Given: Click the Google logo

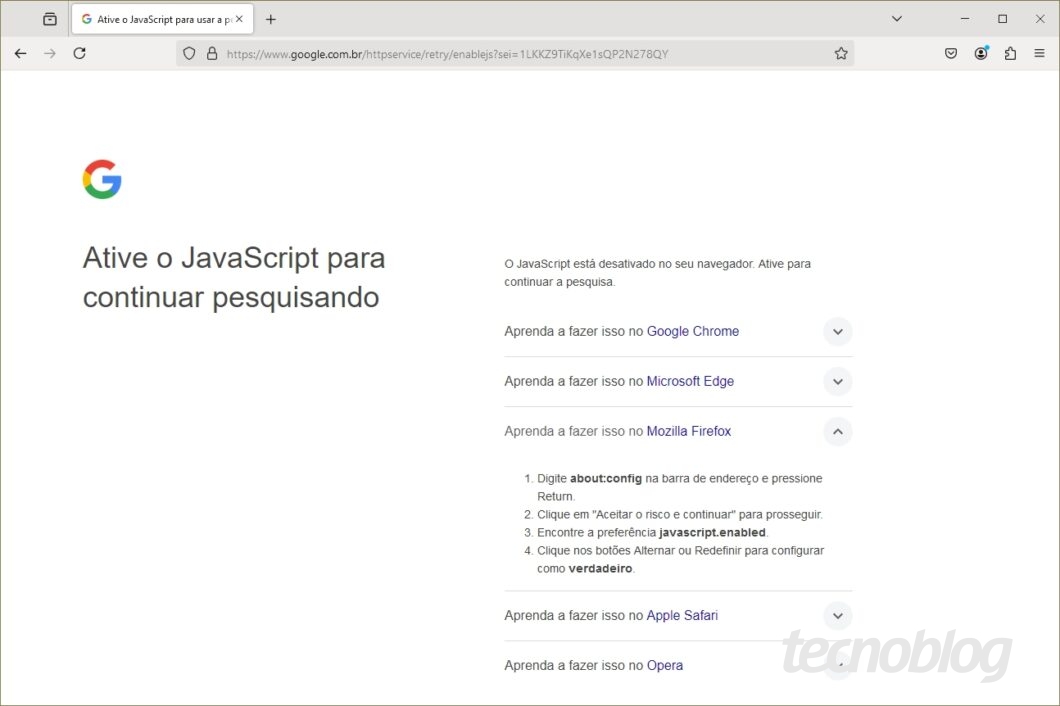Looking at the screenshot, I should 101,179.
